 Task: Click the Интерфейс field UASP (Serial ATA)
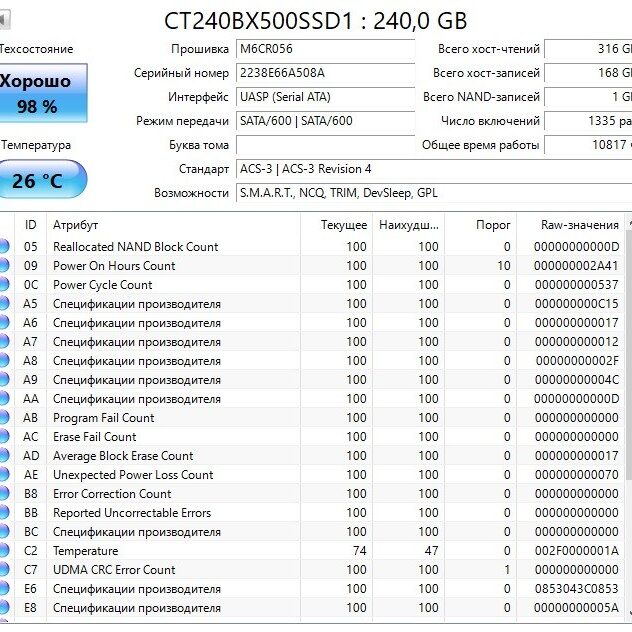tap(325, 97)
